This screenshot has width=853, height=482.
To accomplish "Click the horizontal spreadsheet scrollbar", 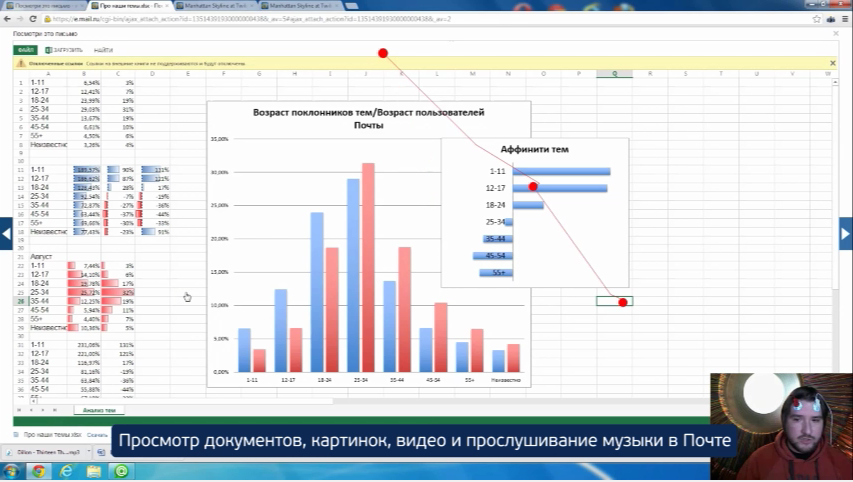I will (185, 401).
